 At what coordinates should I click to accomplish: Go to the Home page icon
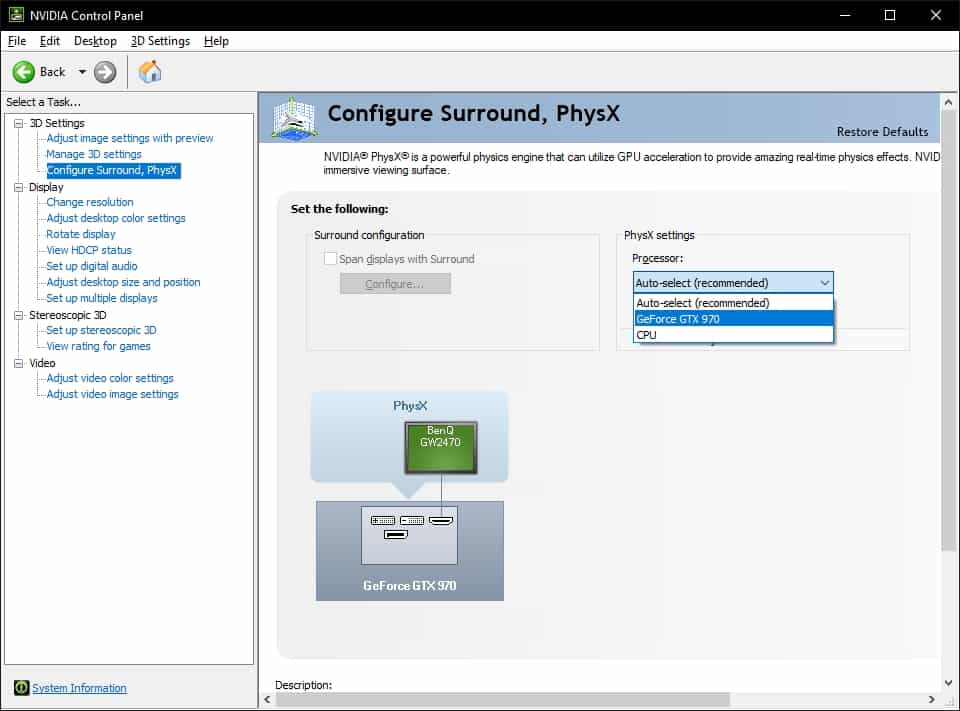[x=150, y=72]
